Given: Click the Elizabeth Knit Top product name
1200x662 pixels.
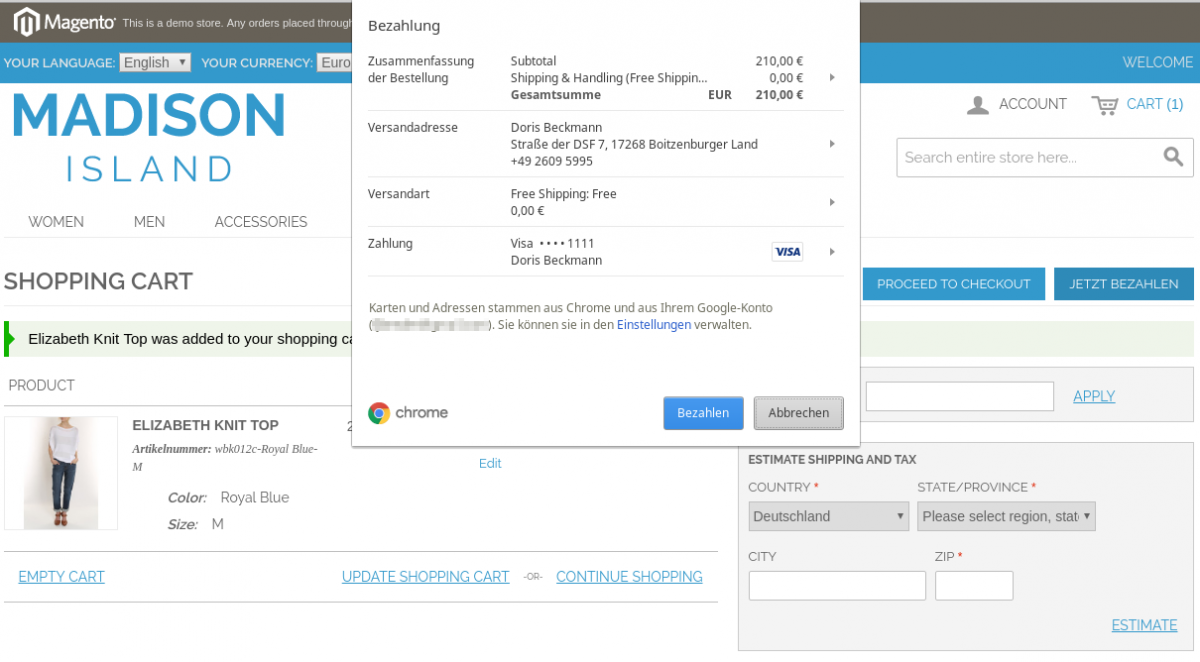Looking at the screenshot, I should click(206, 425).
